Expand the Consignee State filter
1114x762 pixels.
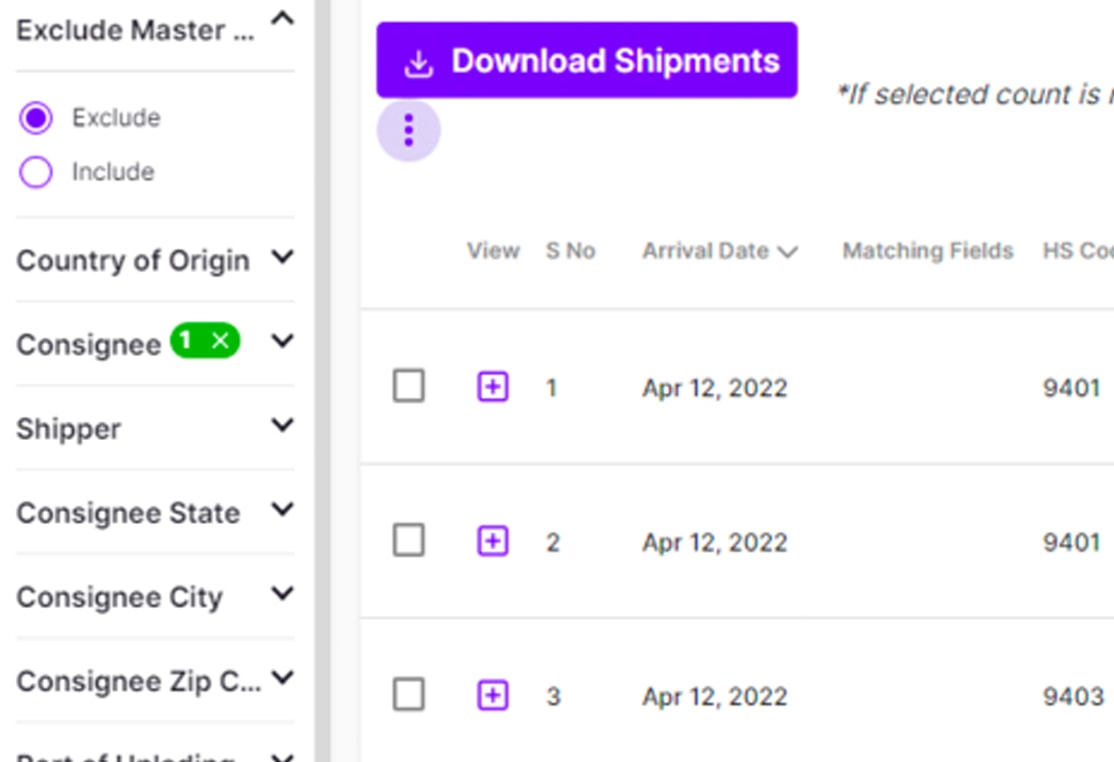click(x=283, y=510)
